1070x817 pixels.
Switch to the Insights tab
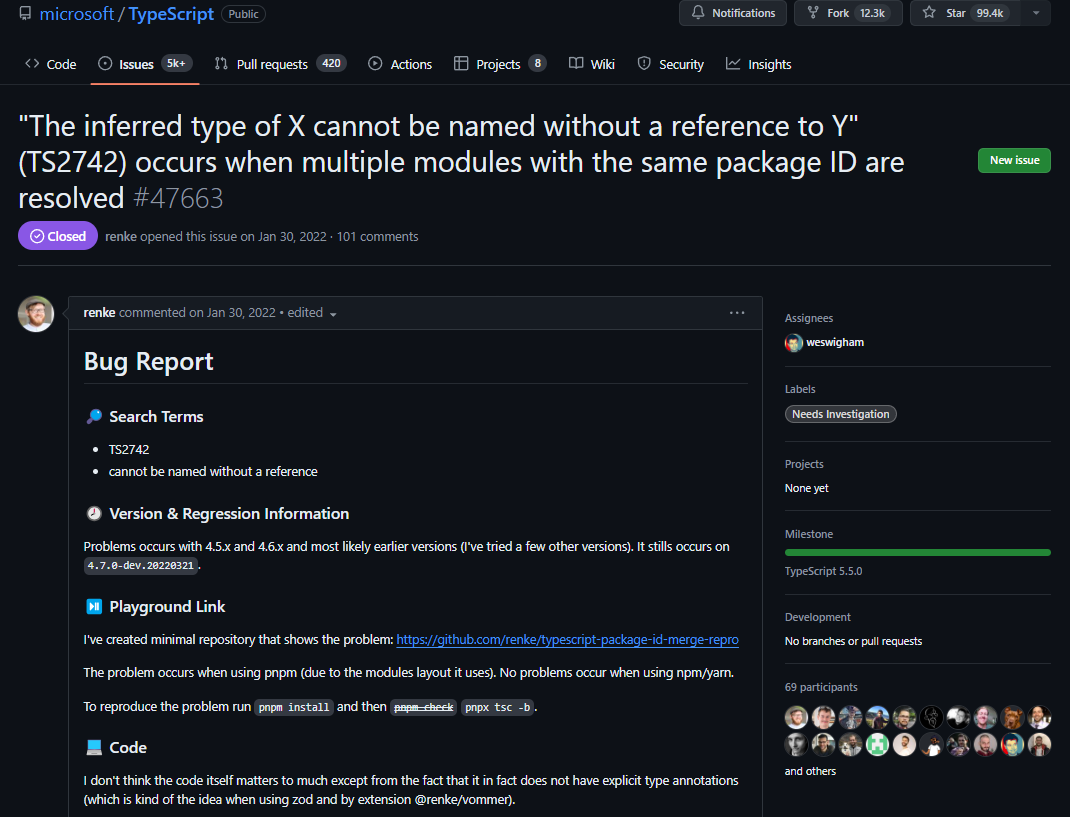[x=759, y=64]
